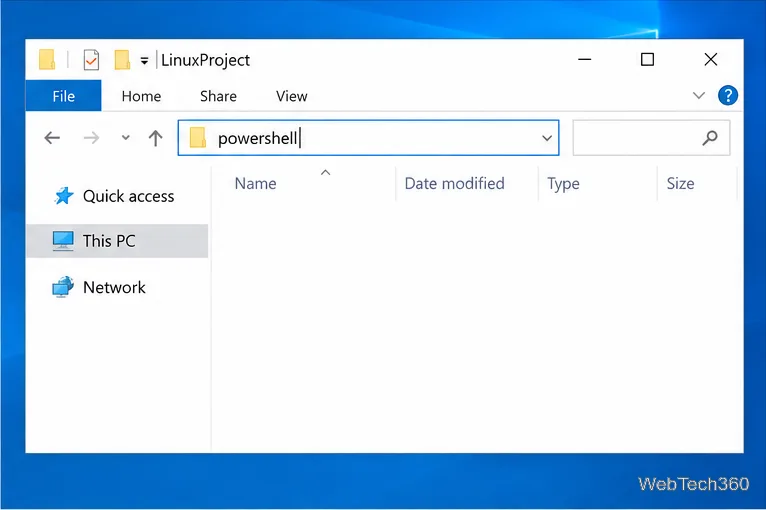The image size is (766, 510).
Task: Open the File tab
Action: (64, 96)
